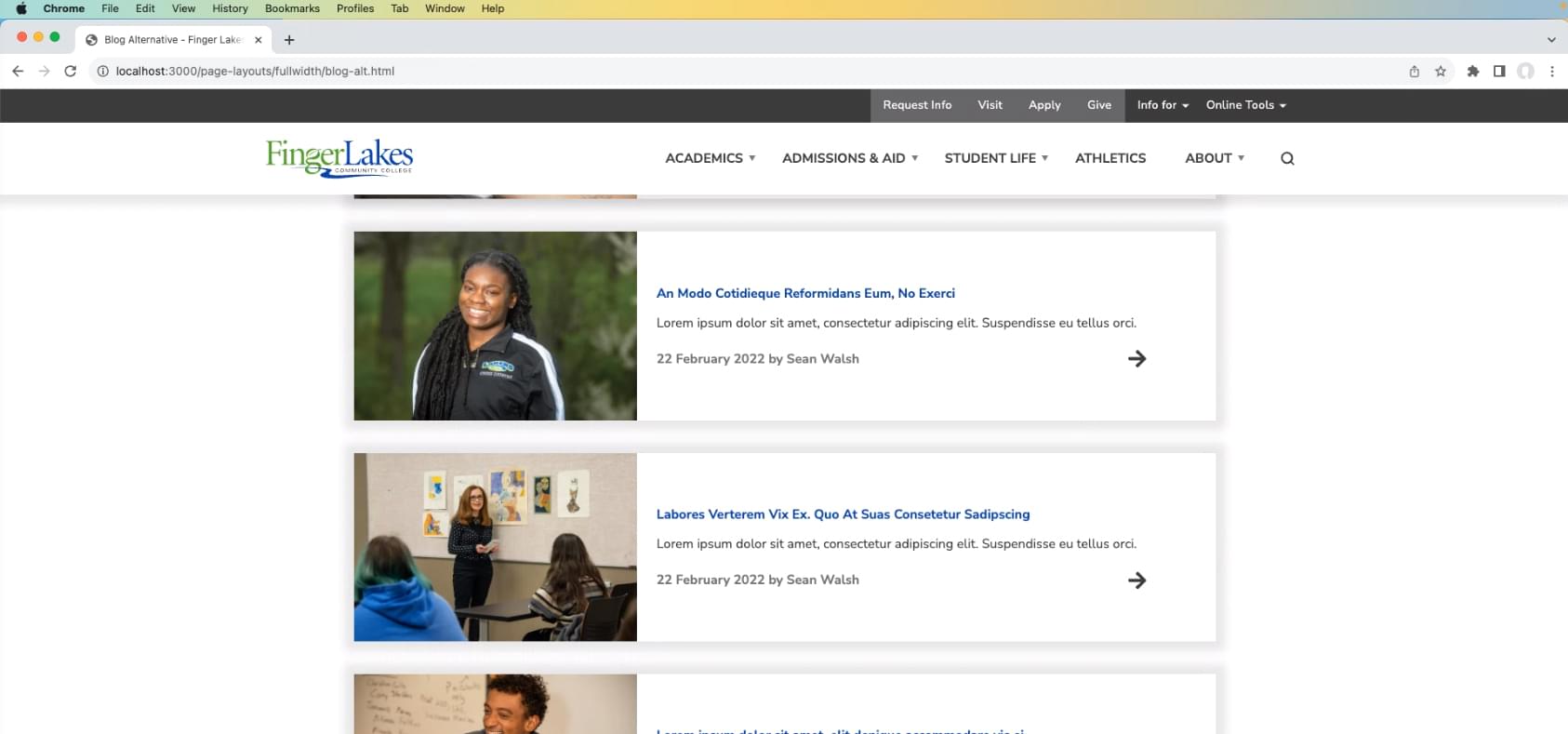Click the Request Info button
The height and width of the screenshot is (734, 1568).
(917, 105)
